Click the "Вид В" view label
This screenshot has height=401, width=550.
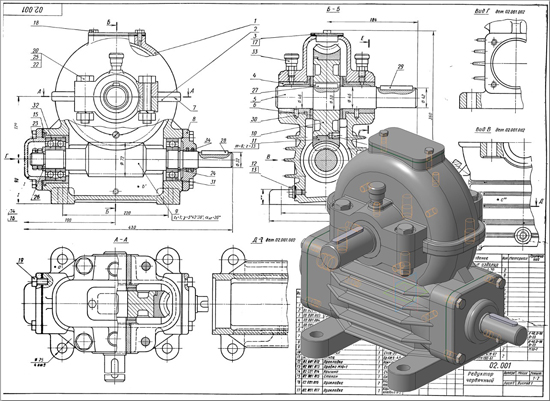482,129
